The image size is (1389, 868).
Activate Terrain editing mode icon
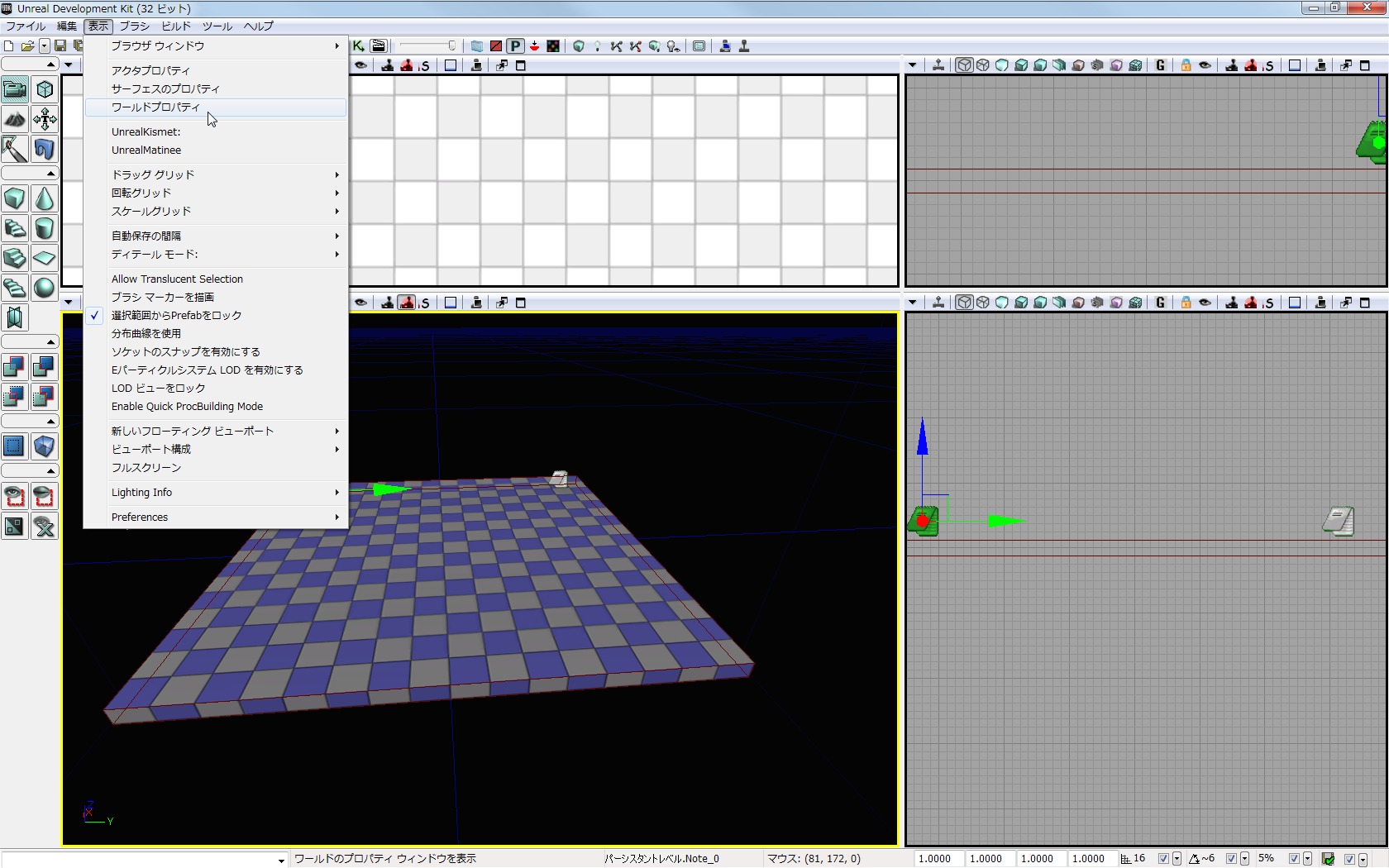click(x=15, y=120)
